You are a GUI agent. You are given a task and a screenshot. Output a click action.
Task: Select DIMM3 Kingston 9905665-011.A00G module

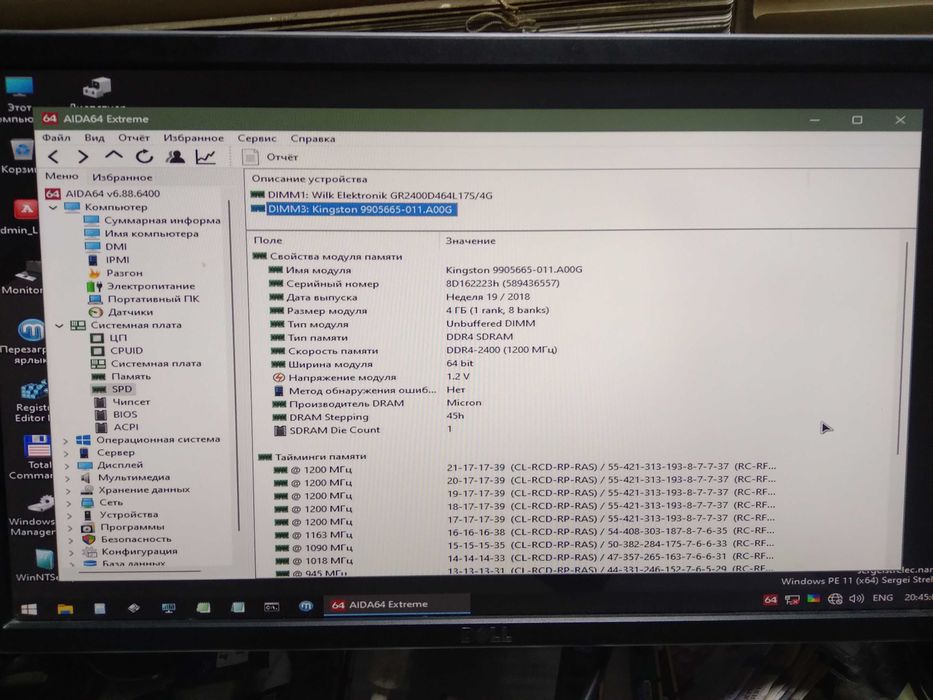point(354,210)
